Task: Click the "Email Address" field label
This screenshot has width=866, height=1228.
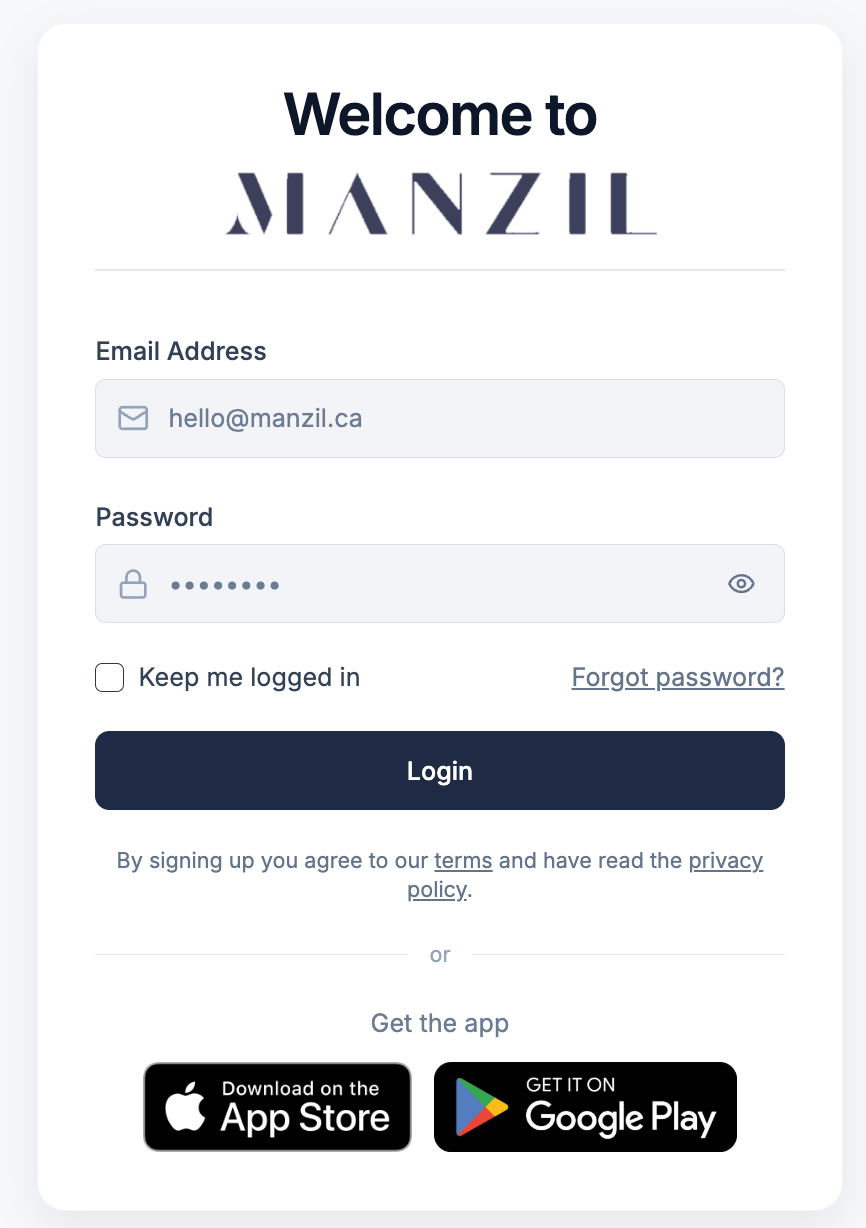Action: (x=181, y=351)
